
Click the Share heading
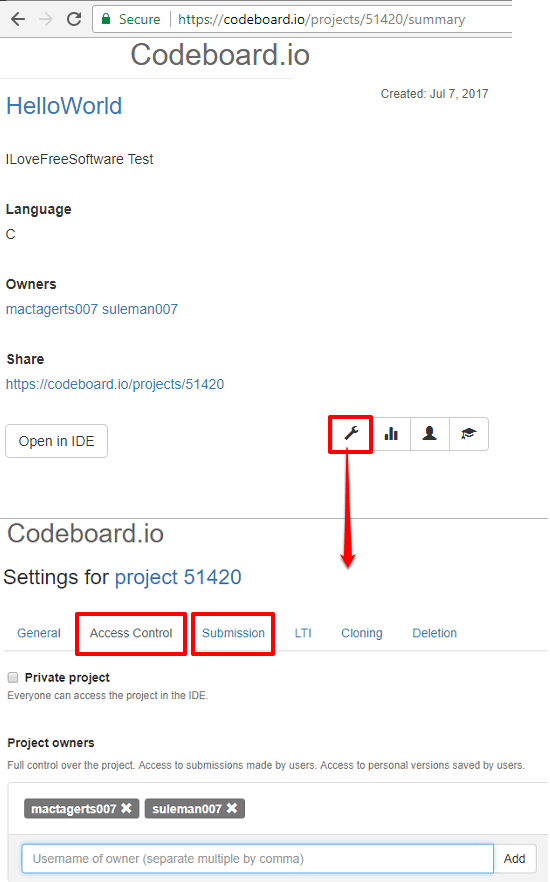[x=25, y=359]
